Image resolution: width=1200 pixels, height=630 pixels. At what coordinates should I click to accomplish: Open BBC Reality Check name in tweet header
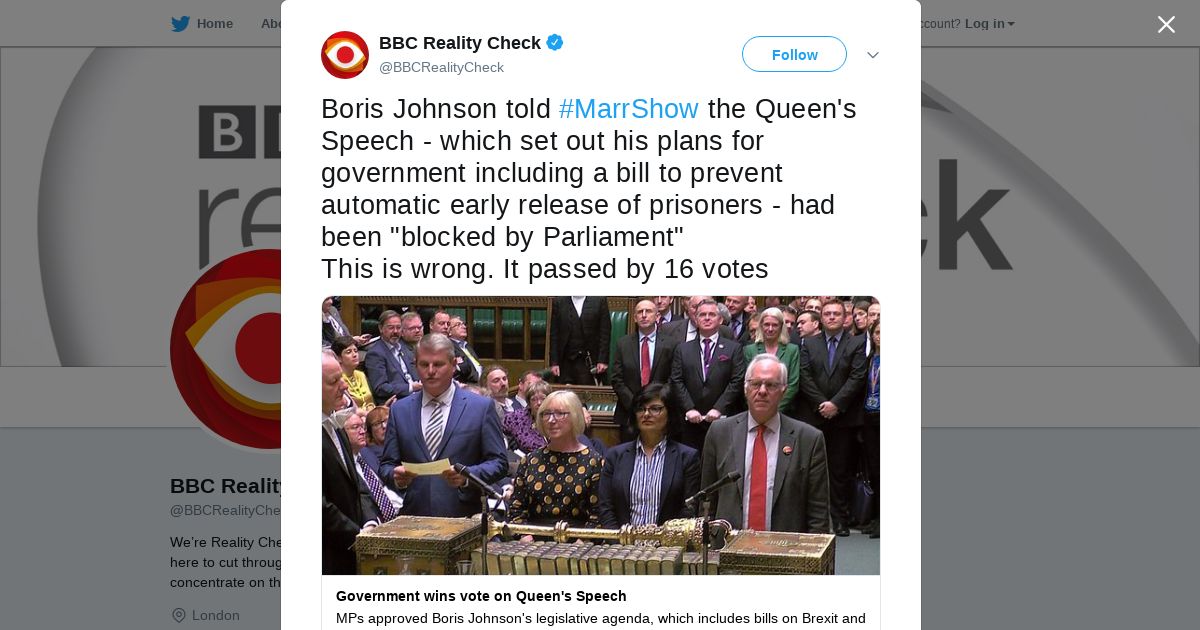coord(460,43)
